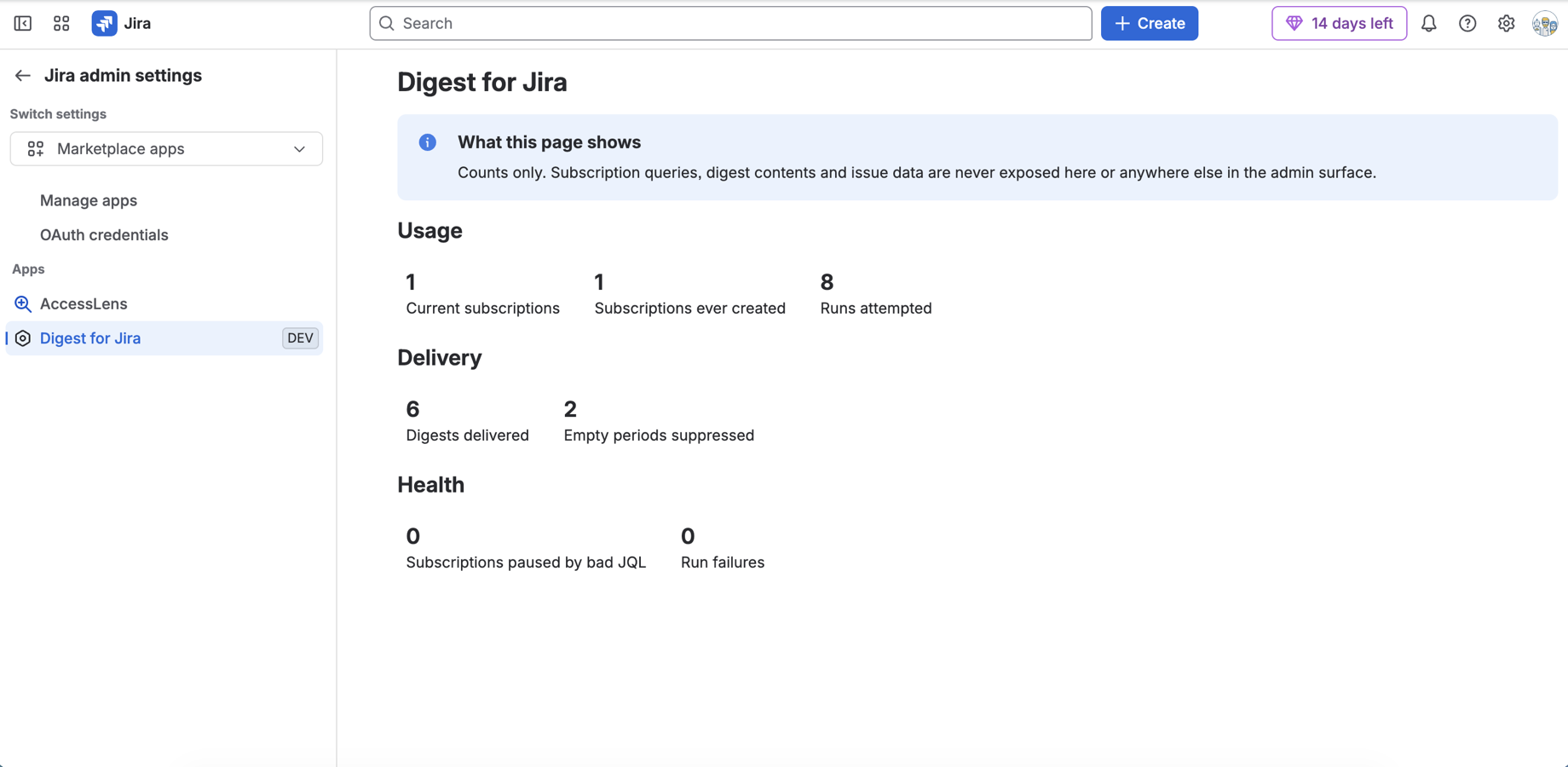Viewport: 1568px width, 767px height.
Task: Open AccessLens app page
Action: (x=84, y=303)
